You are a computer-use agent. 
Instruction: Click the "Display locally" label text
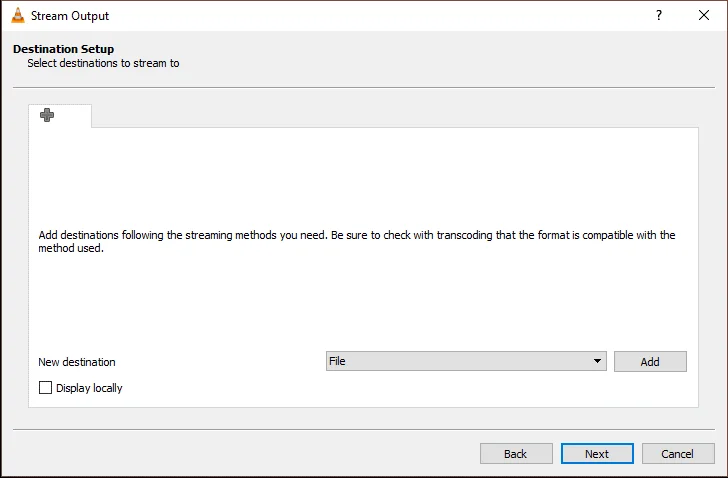(x=89, y=388)
